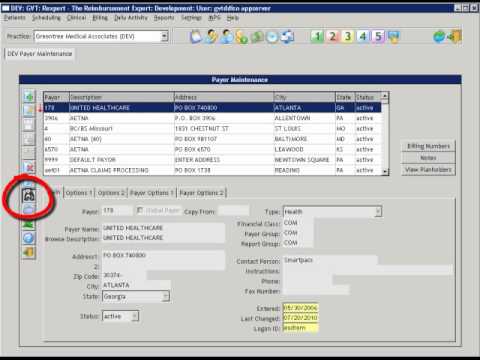Click the Phone field
This screenshot has height=360, width=480.
coord(307,281)
